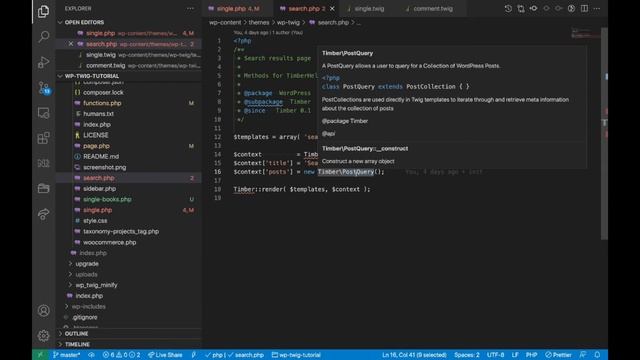Open .gitignore in file tree
This screenshot has height=360, width=640.
pos(85,317)
